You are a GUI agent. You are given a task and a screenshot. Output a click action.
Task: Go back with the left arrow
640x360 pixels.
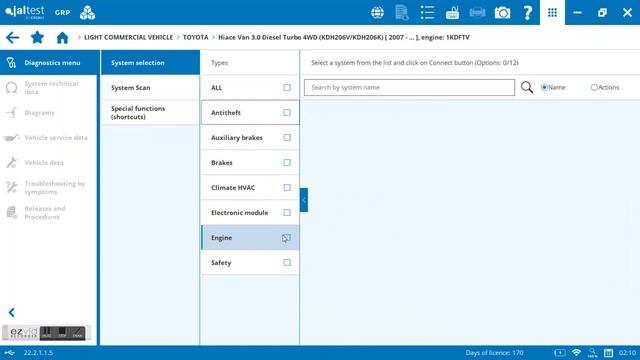pyautogui.click(x=13, y=38)
